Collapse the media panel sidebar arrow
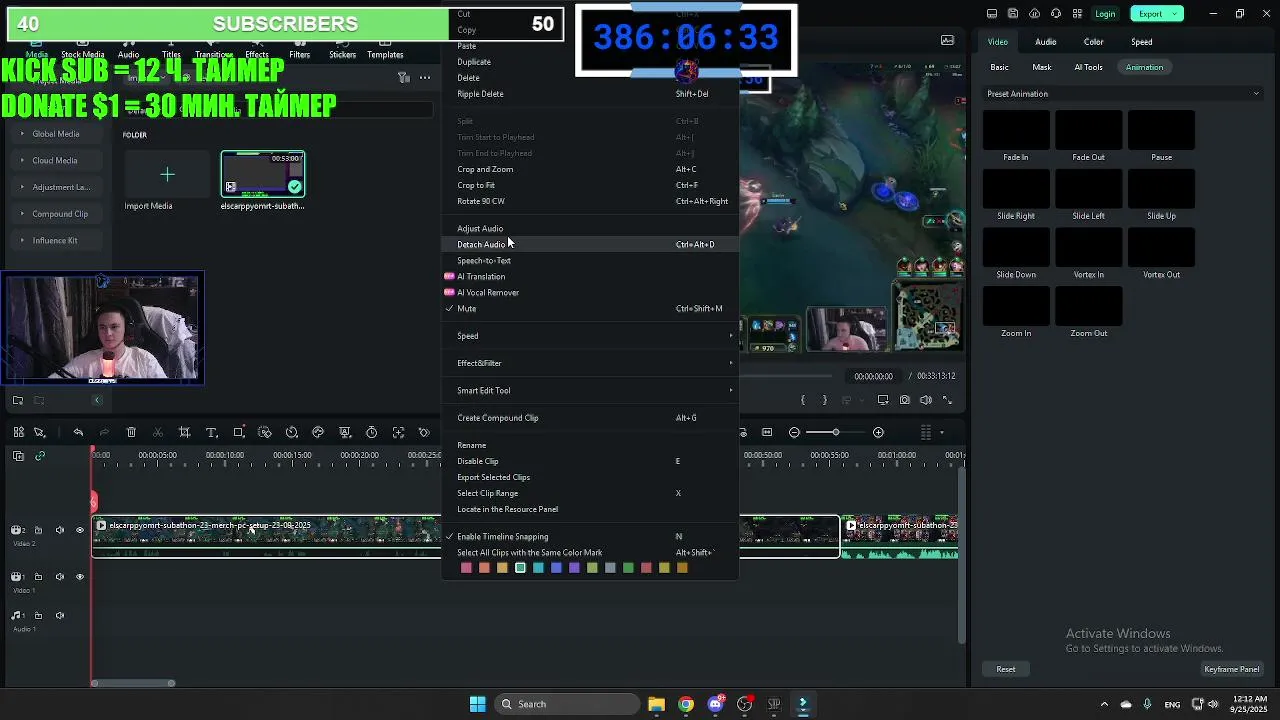This screenshot has width=1280, height=720. click(x=97, y=400)
